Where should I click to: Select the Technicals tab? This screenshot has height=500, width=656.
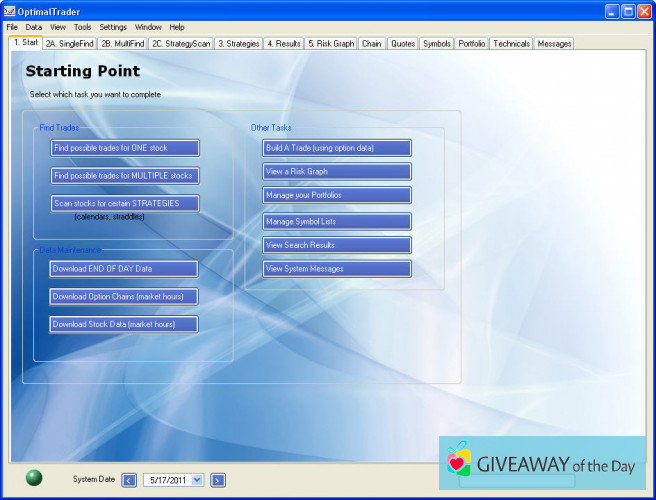click(511, 44)
